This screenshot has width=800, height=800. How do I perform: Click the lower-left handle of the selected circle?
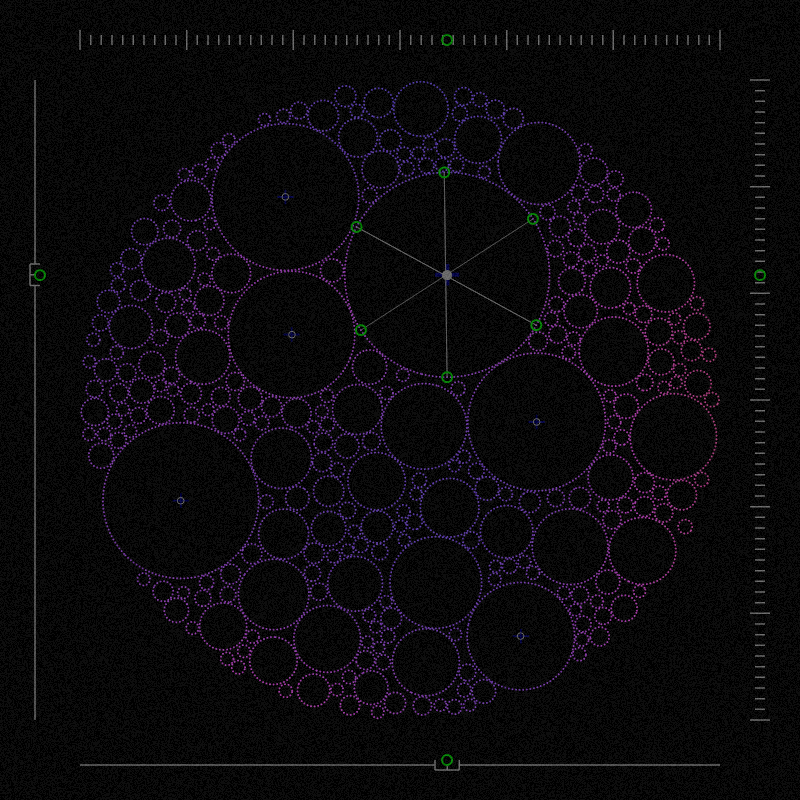click(361, 330)
